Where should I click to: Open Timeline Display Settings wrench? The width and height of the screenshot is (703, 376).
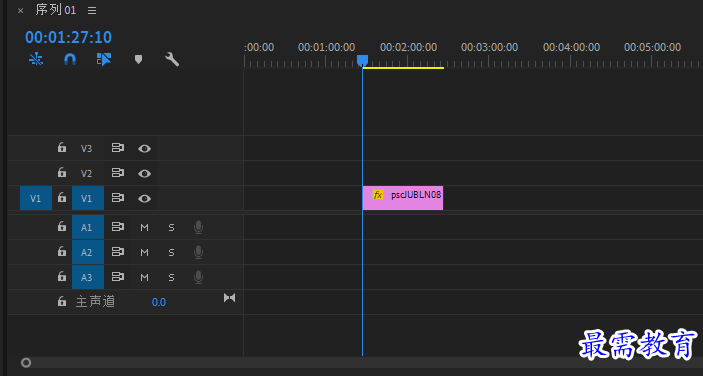coord(172,59)
